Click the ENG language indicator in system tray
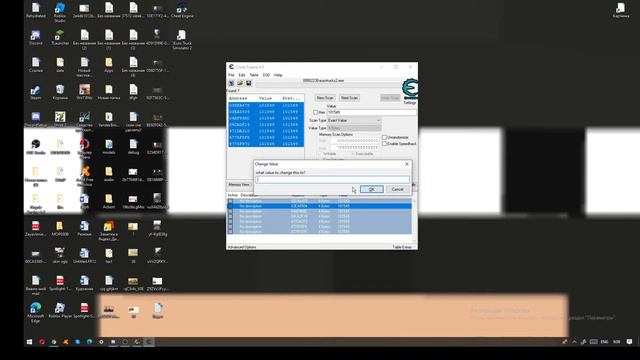640x360 pixels. pyautogui.click(x=604, y=342)
